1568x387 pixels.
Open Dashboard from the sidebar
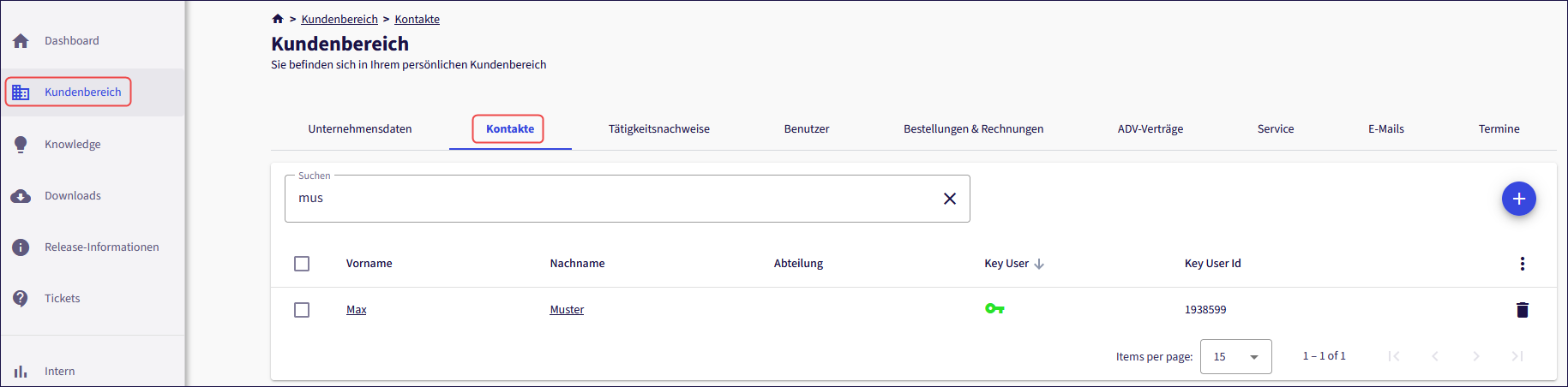tap(71, 41)
